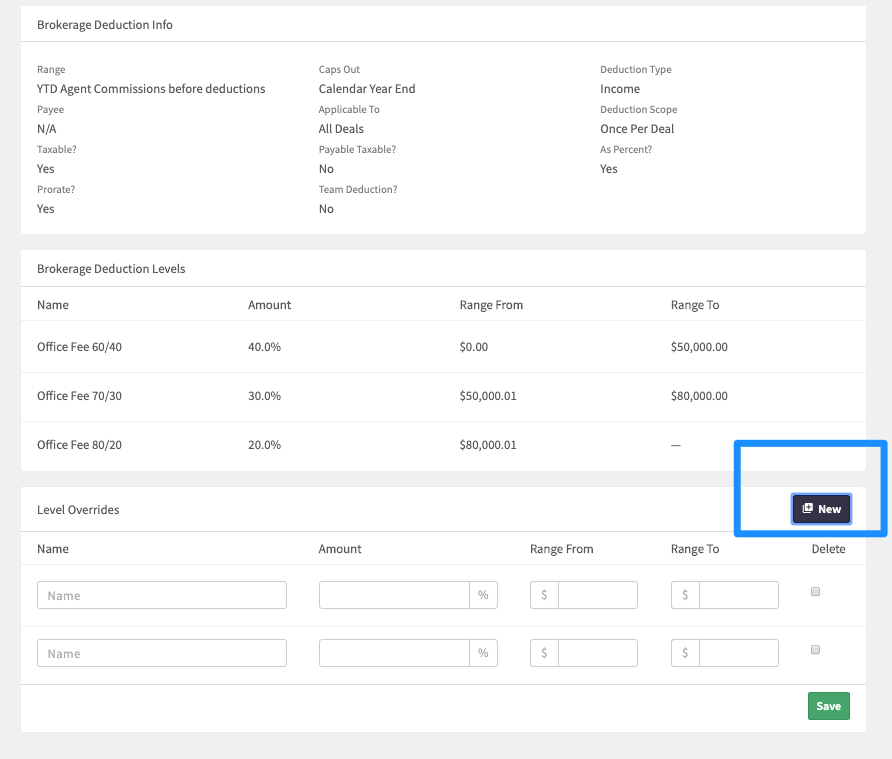892x759 pixels.
Task: Click the $ symbol beside first Range From field
Action: pos(544,595)
